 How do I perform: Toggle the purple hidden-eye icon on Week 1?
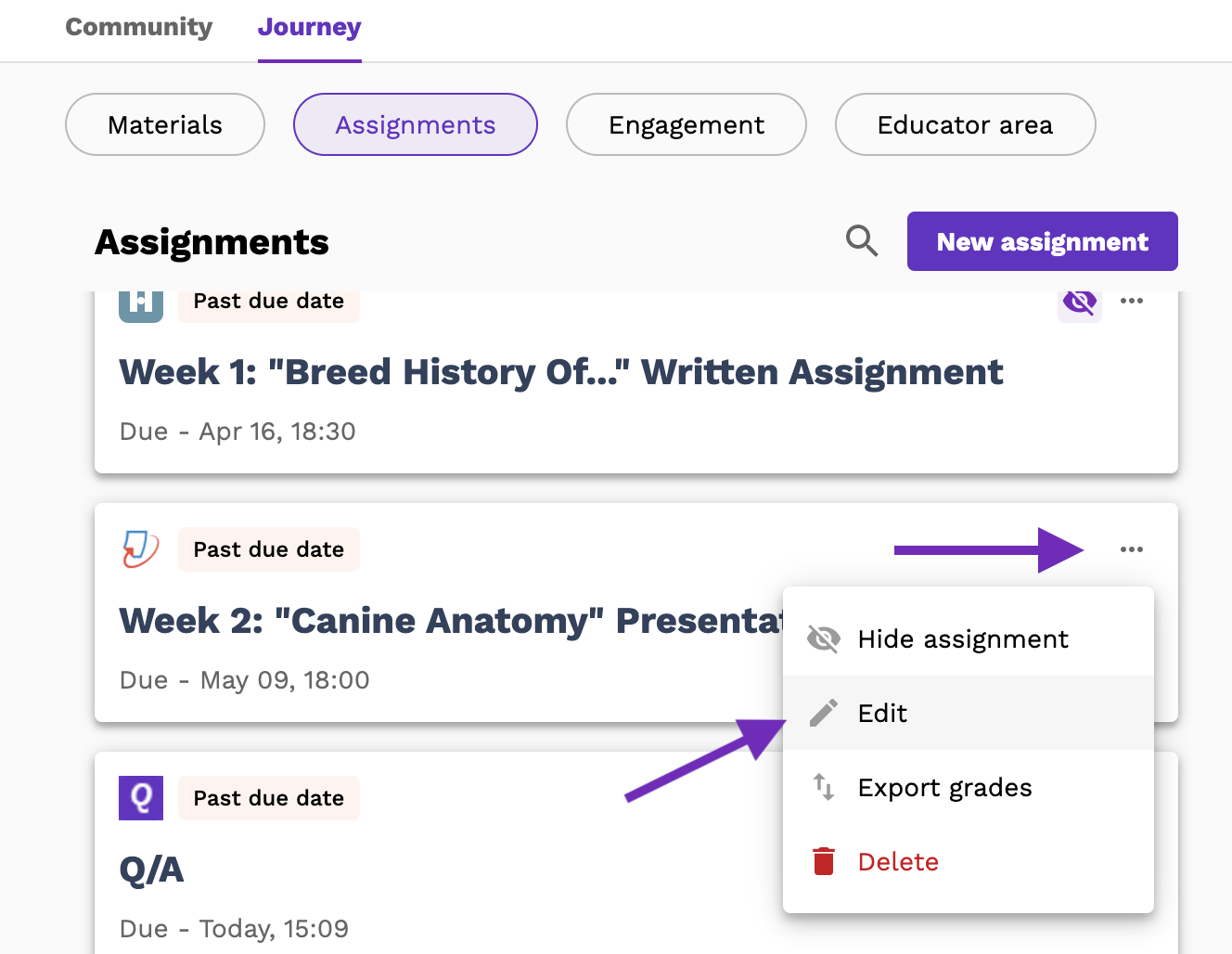tap(1080, 302)
